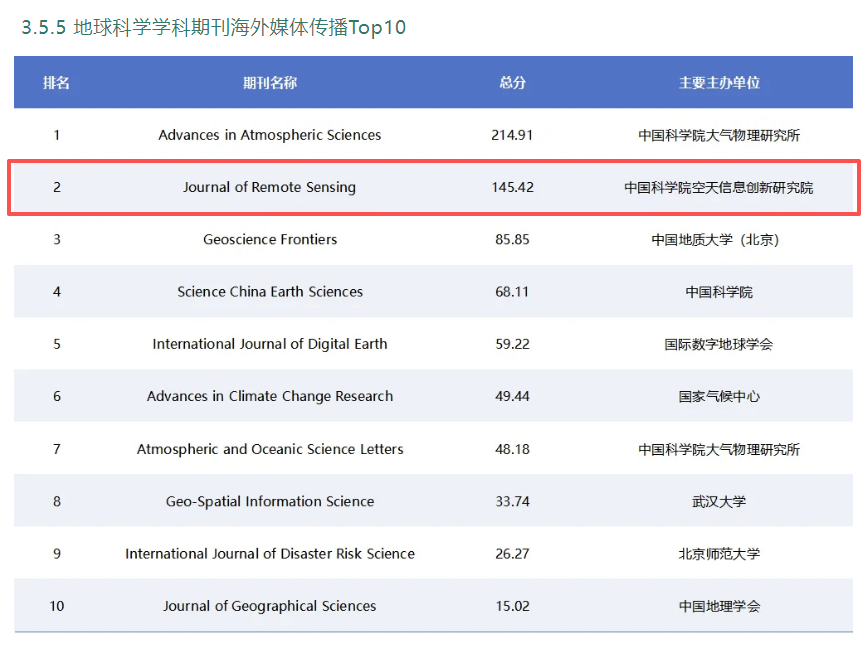Click International Journal of Digital Earth
Image resolution: width=867 pixels, height=649 pixels.
pos(269,344)
